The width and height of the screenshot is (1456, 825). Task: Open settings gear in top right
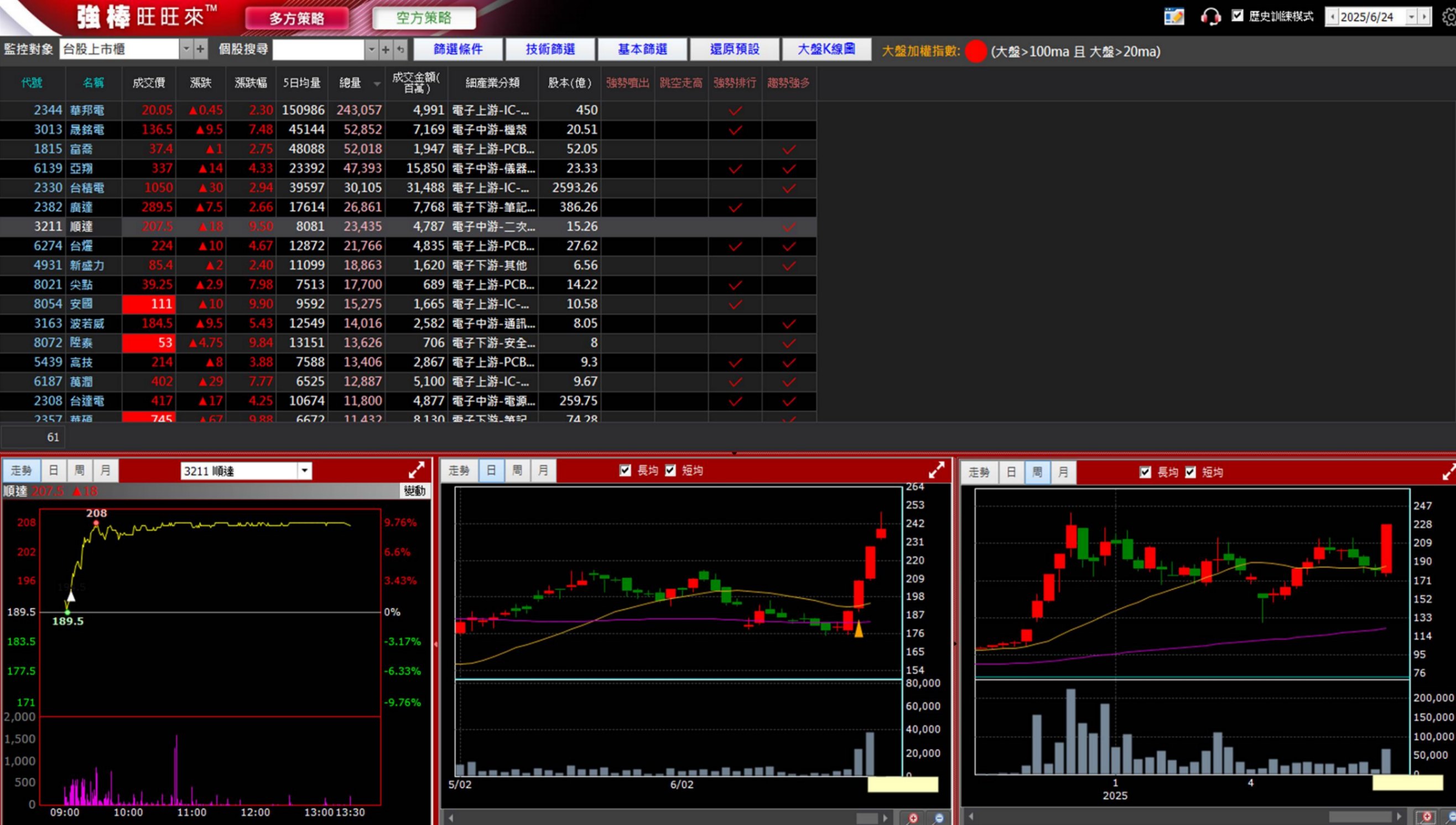(1449, 17)
